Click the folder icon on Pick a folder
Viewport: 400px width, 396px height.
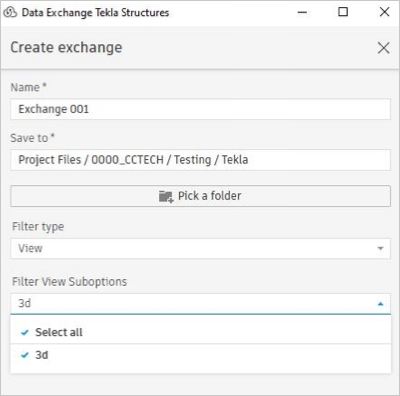tap(166, 196)
